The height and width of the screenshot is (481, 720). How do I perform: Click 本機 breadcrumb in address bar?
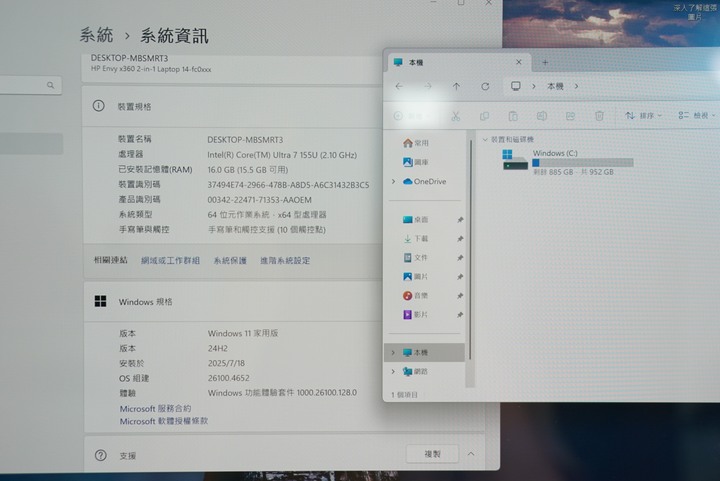(555, 86)
